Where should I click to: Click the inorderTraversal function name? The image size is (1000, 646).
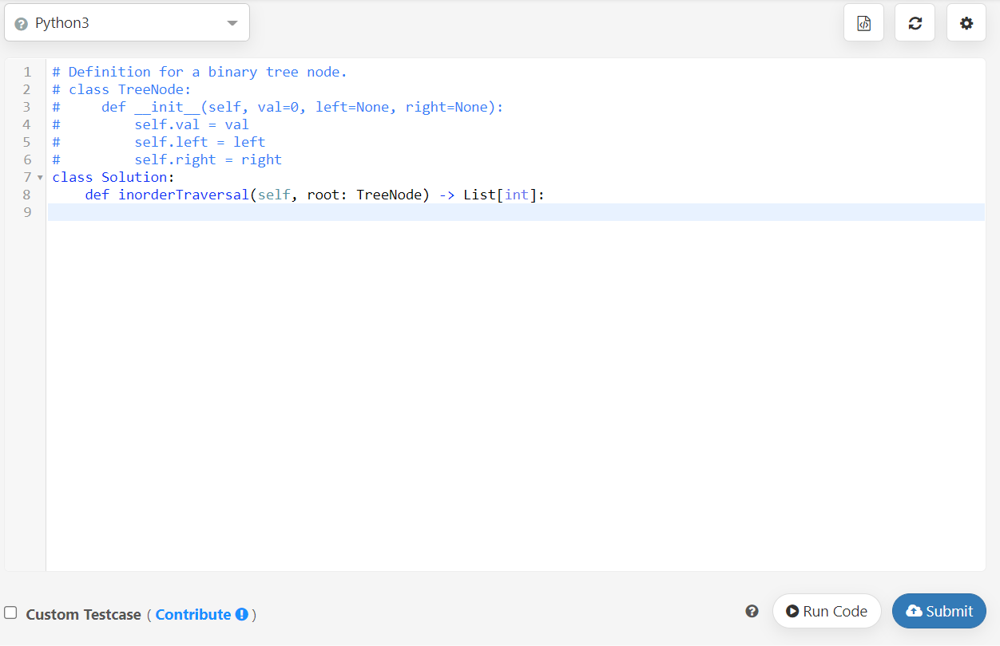184,195
